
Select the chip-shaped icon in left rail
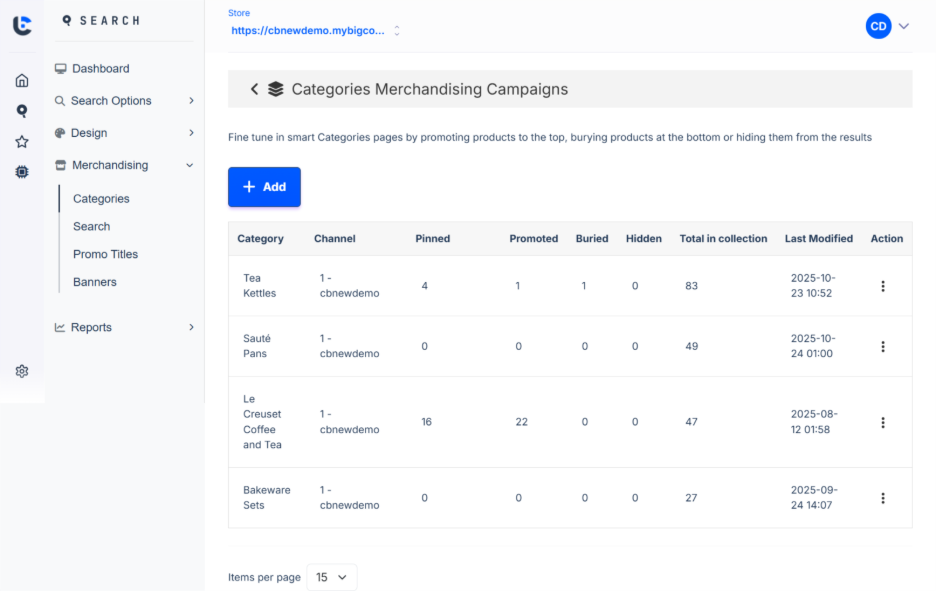(22, 172)
